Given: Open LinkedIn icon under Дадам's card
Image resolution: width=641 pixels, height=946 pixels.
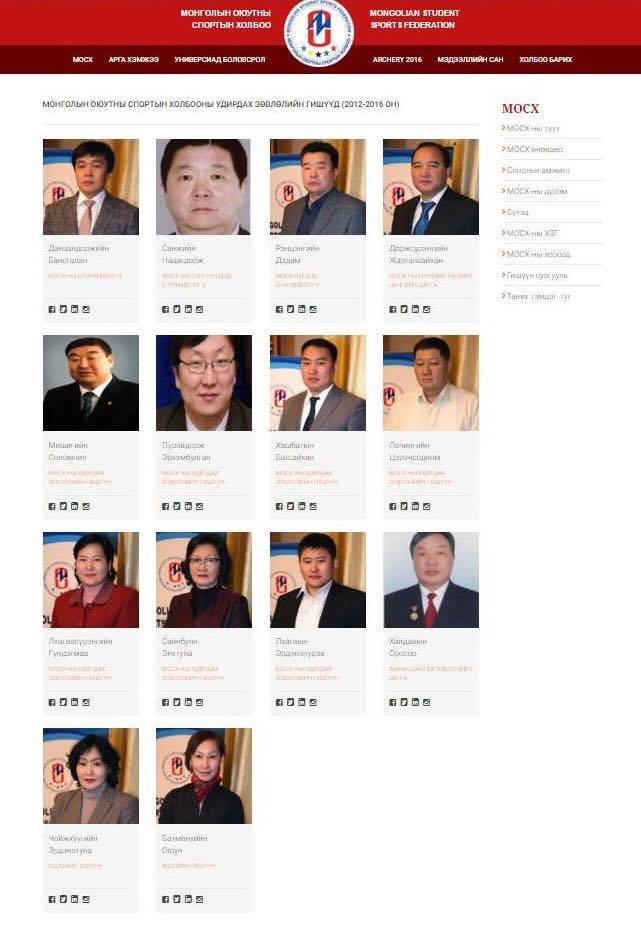Looking at the screenshot, I should (x=302, y=309).
